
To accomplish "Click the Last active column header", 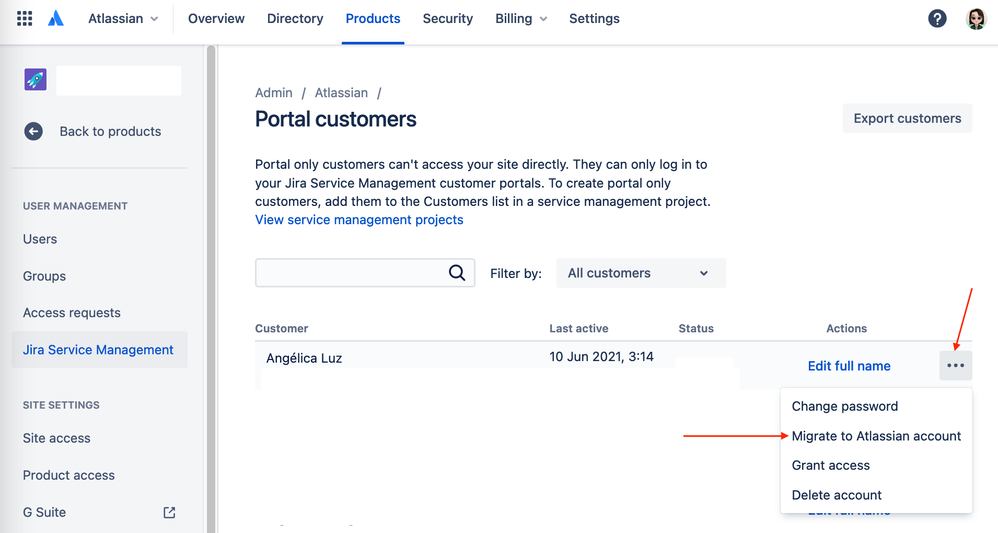I will (579, 329).
